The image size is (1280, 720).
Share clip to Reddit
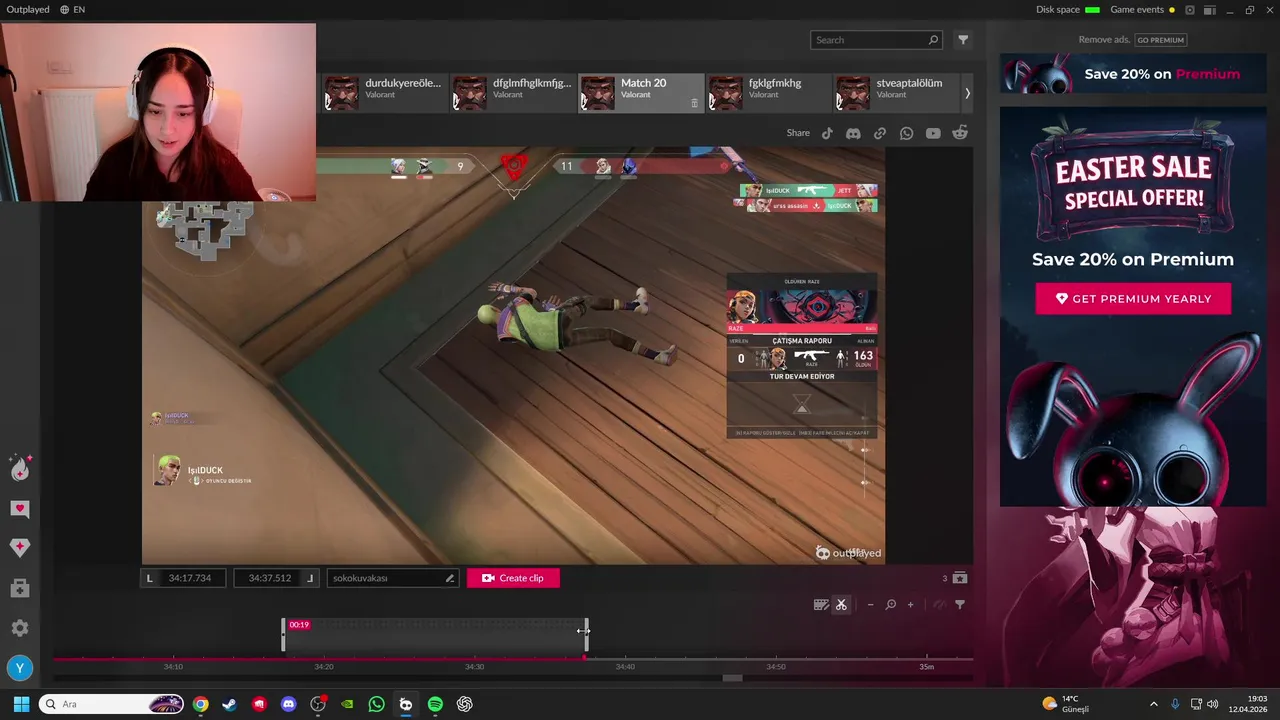pos(960,133)
